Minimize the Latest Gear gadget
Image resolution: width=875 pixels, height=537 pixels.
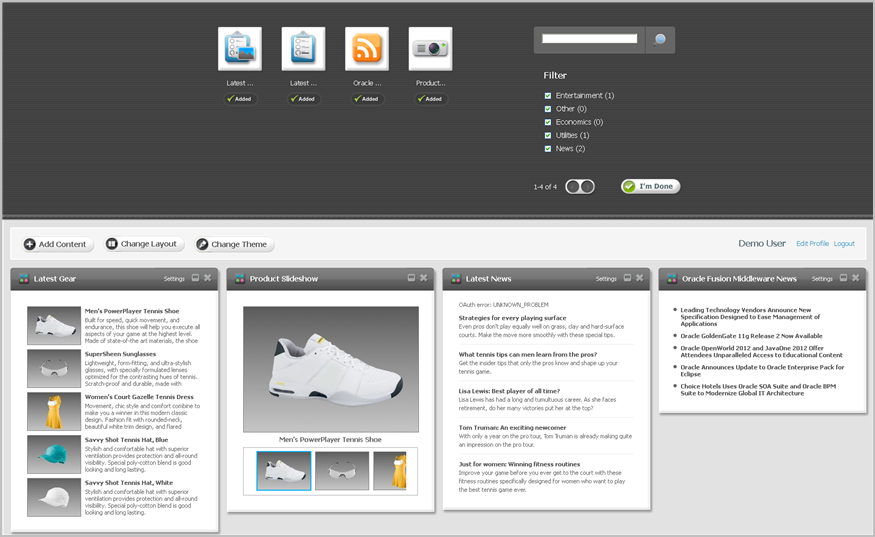pos(195,278)
